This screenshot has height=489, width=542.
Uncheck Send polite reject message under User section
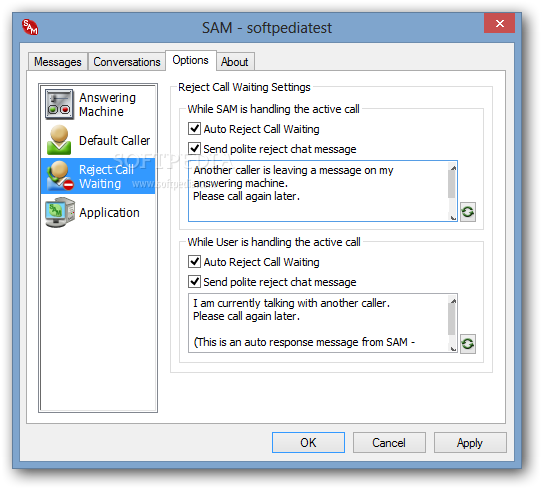(194, 282)
